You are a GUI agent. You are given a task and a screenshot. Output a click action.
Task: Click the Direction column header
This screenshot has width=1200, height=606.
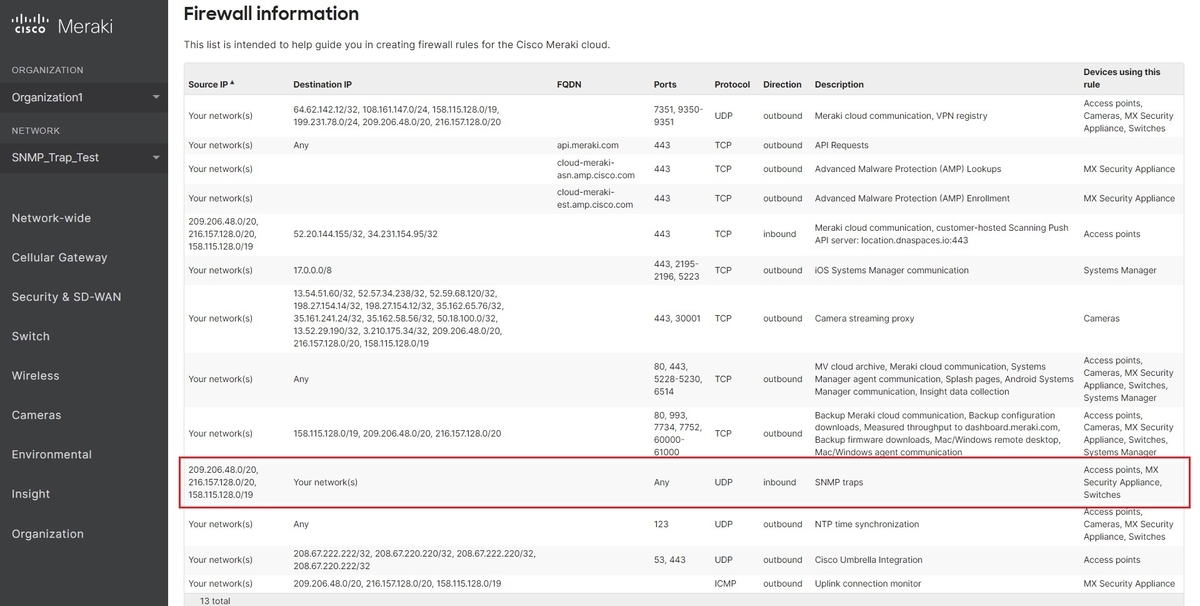782,85
